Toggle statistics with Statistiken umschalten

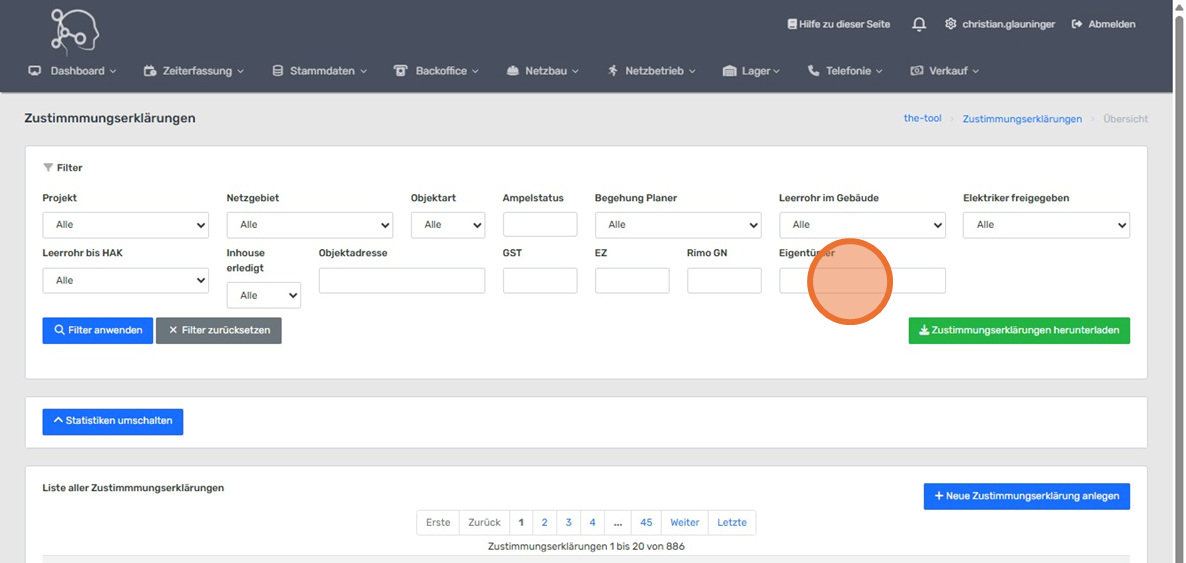coord(112,421)
